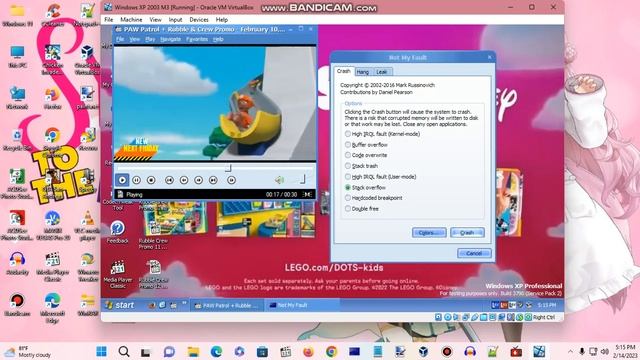Viewport: 640px width, 360px height.
Task: Select the Crash tab in Not My Fault
Action: pyautogui.click(x=344, y=71)
